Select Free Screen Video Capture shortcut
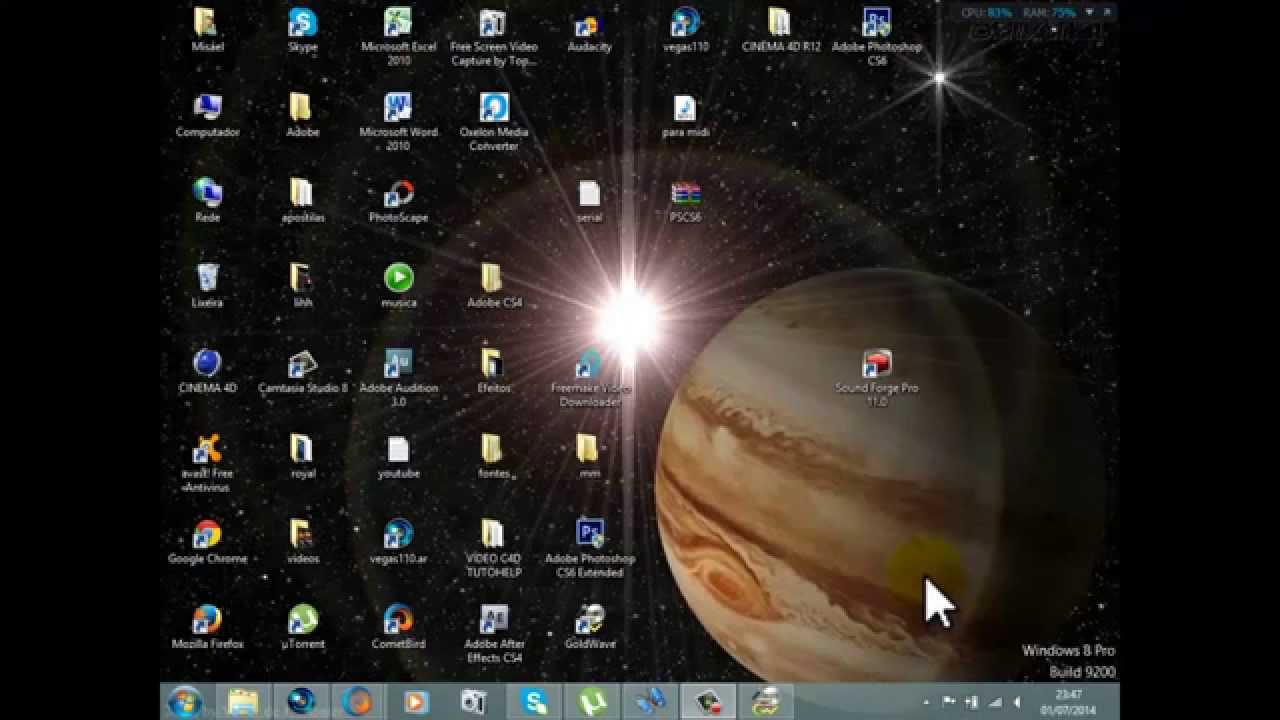The image size is (1280, 720). (x=494, y=37)
